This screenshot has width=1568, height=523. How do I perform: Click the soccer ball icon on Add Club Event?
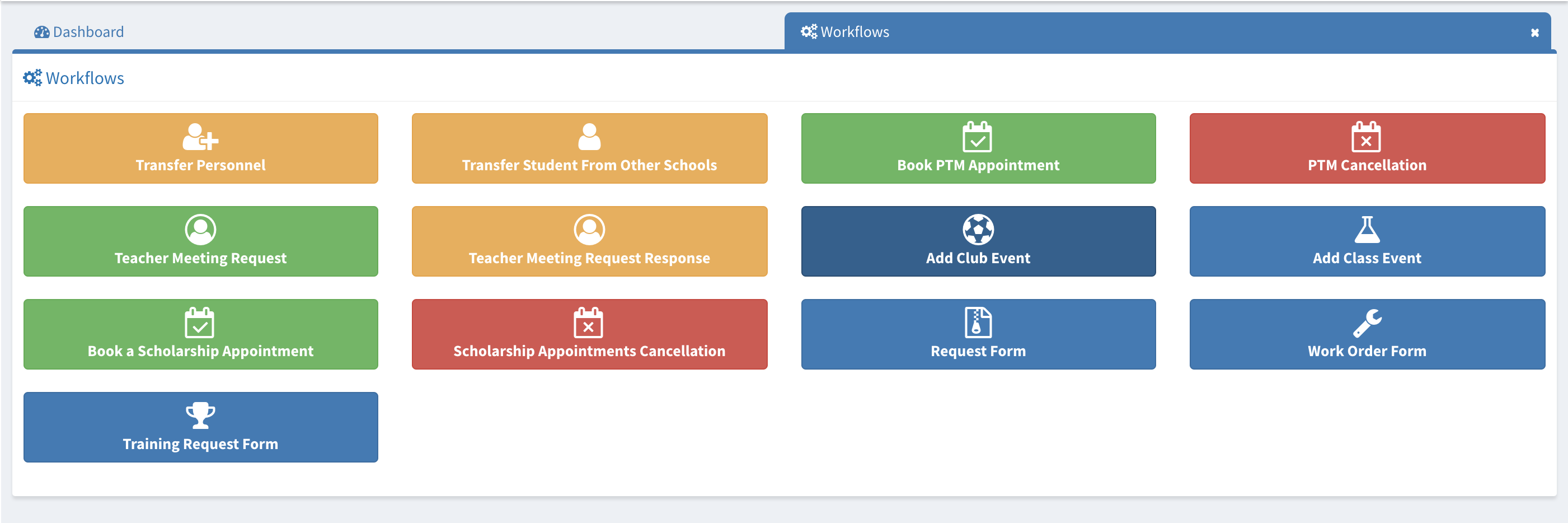978,230
